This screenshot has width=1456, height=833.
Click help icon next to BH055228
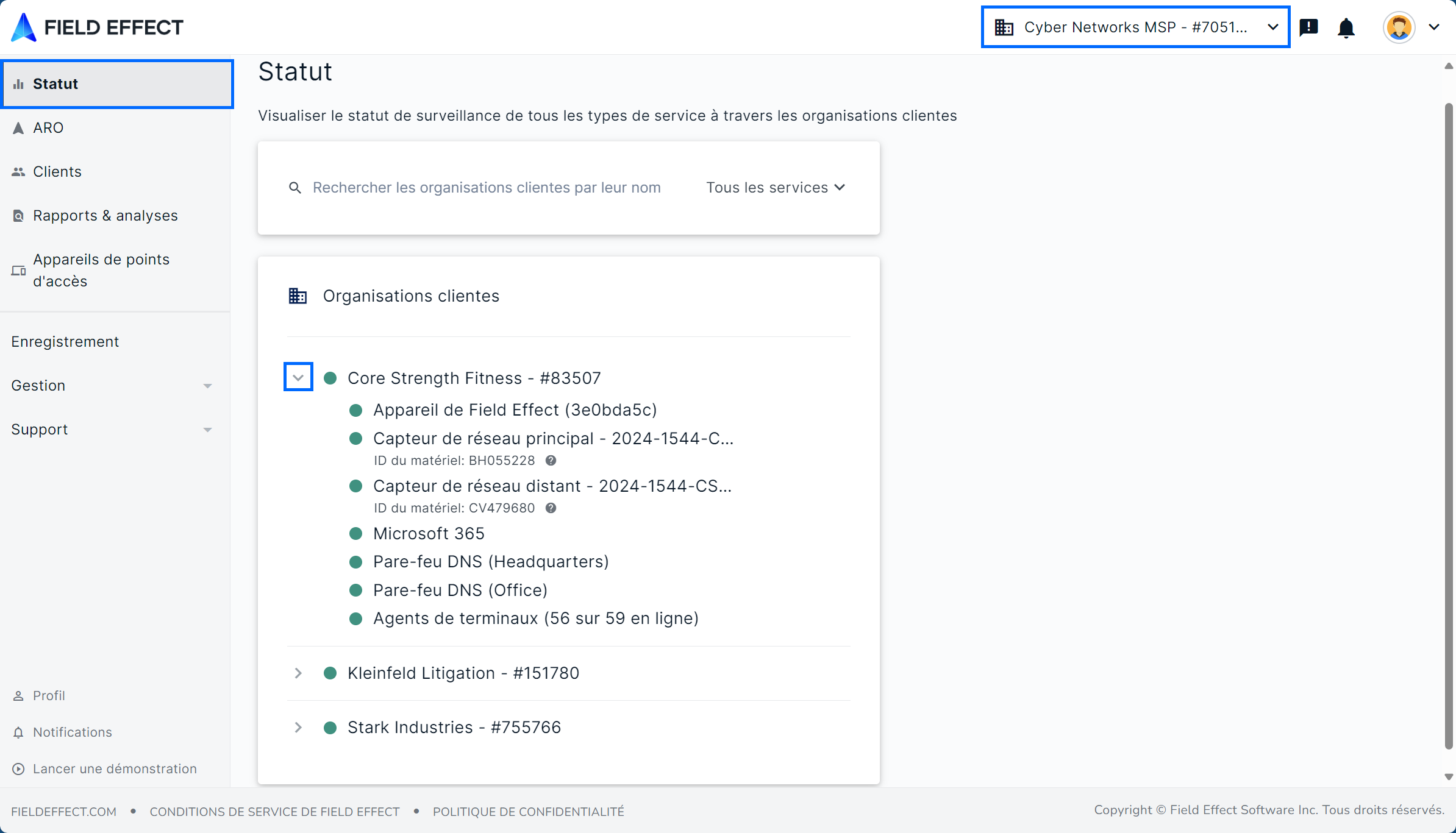(551, 461)
